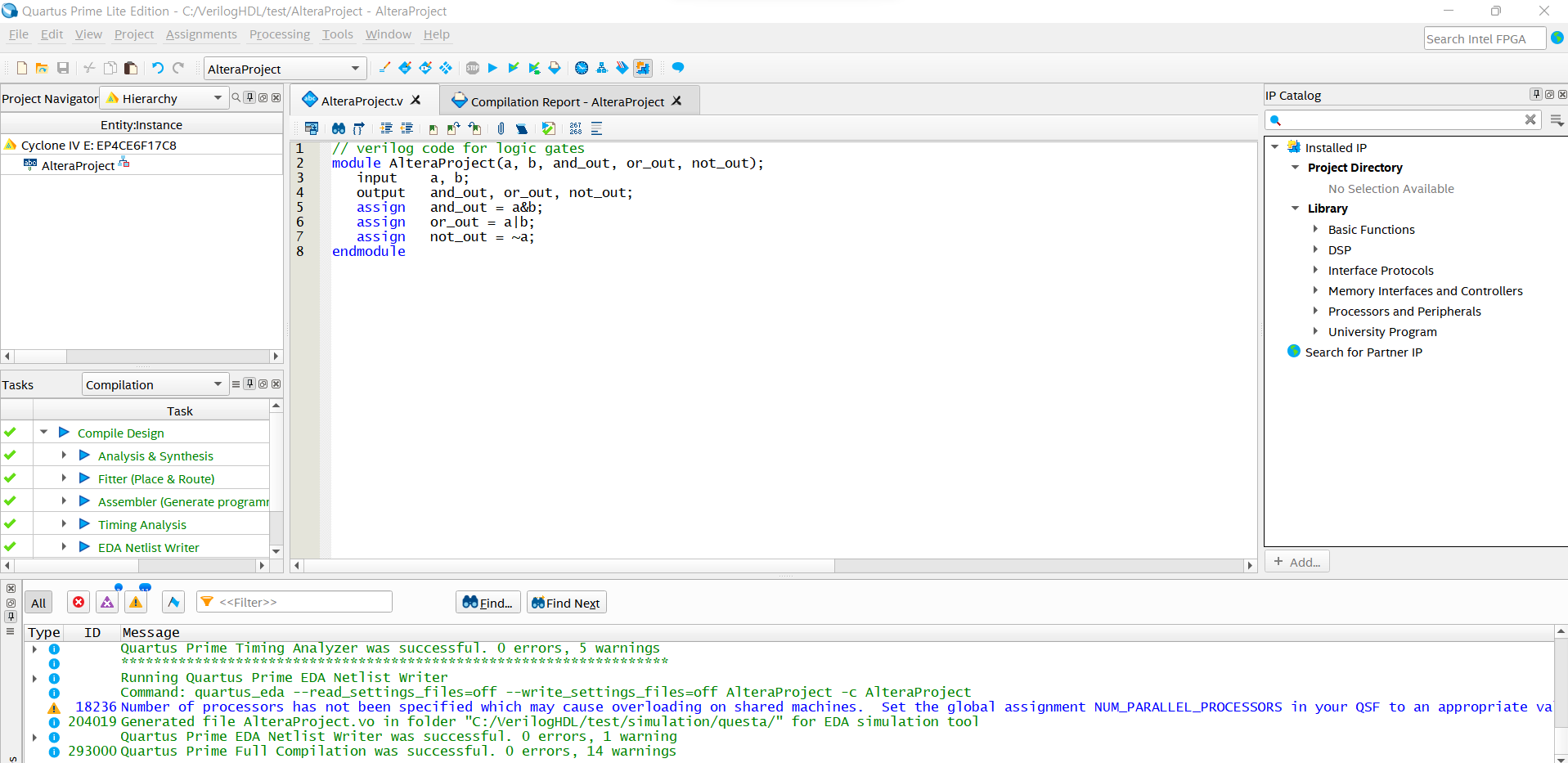Toggle the warning messages filter button
Screen dimensions: 1568x763
coord(136,603)
